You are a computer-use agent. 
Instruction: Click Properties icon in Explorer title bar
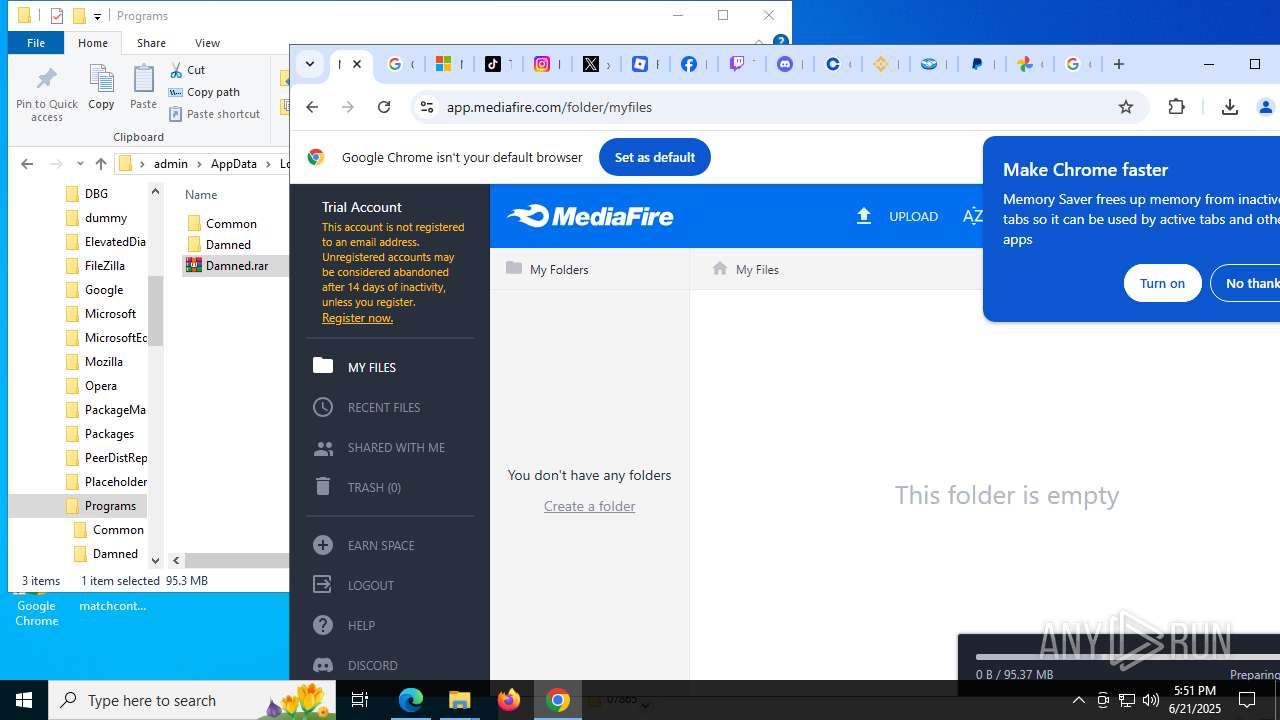57,16
